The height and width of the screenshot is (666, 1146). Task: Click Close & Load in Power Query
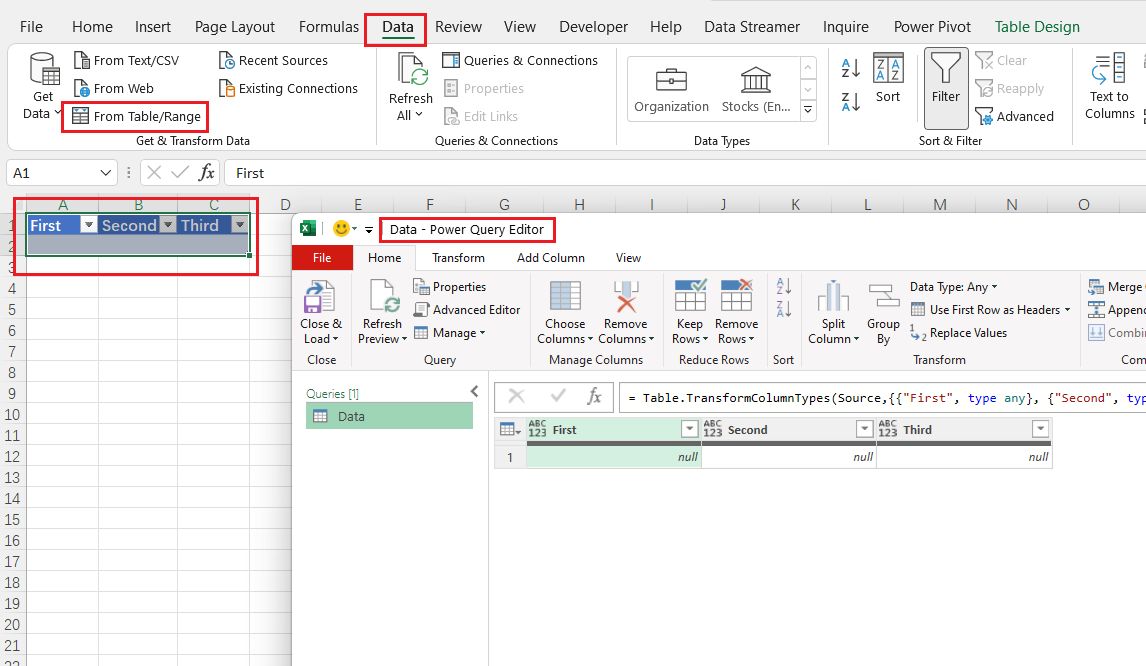[x=321, y=311]
